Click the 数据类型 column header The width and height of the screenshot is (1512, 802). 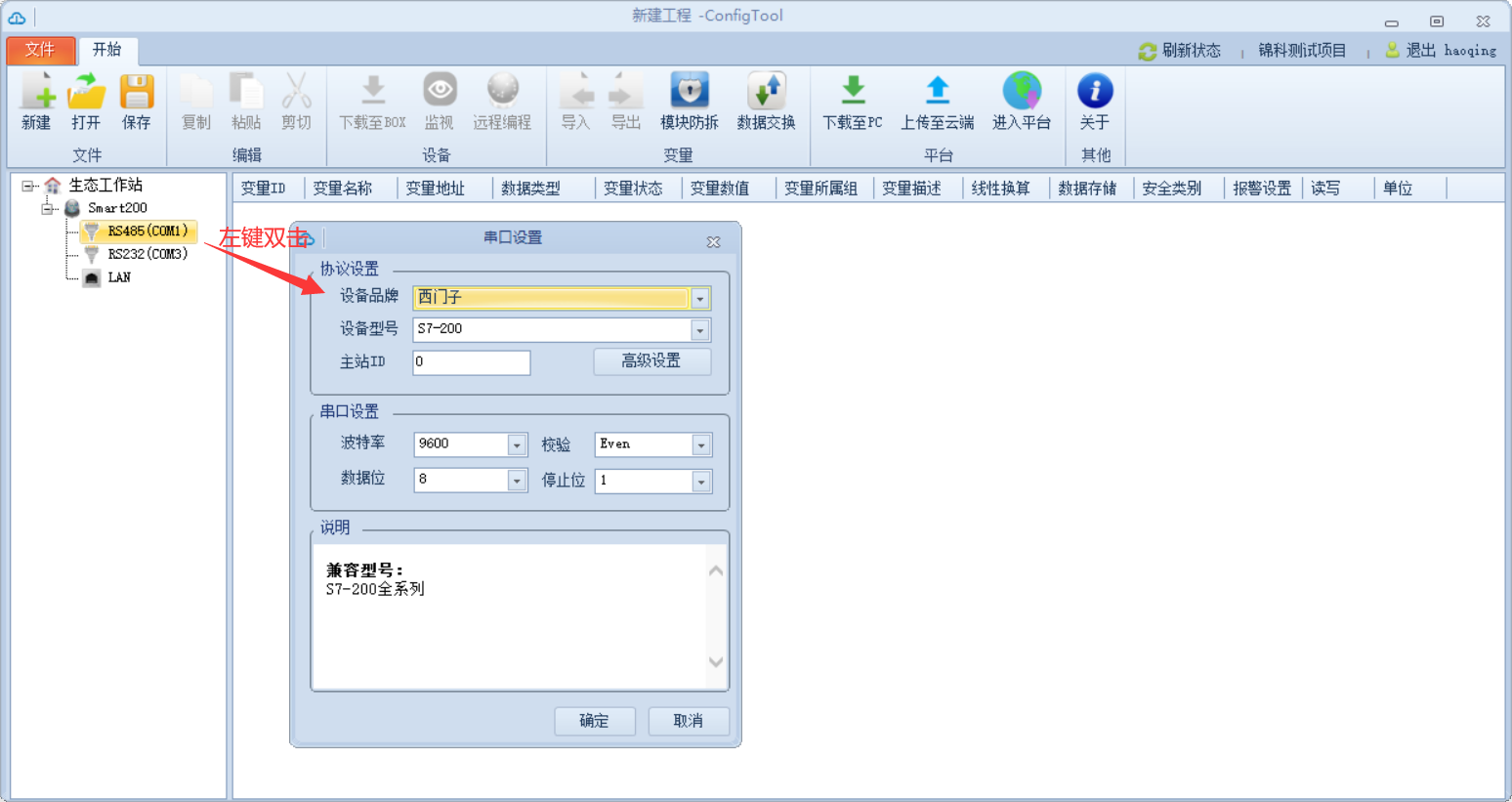530,189
